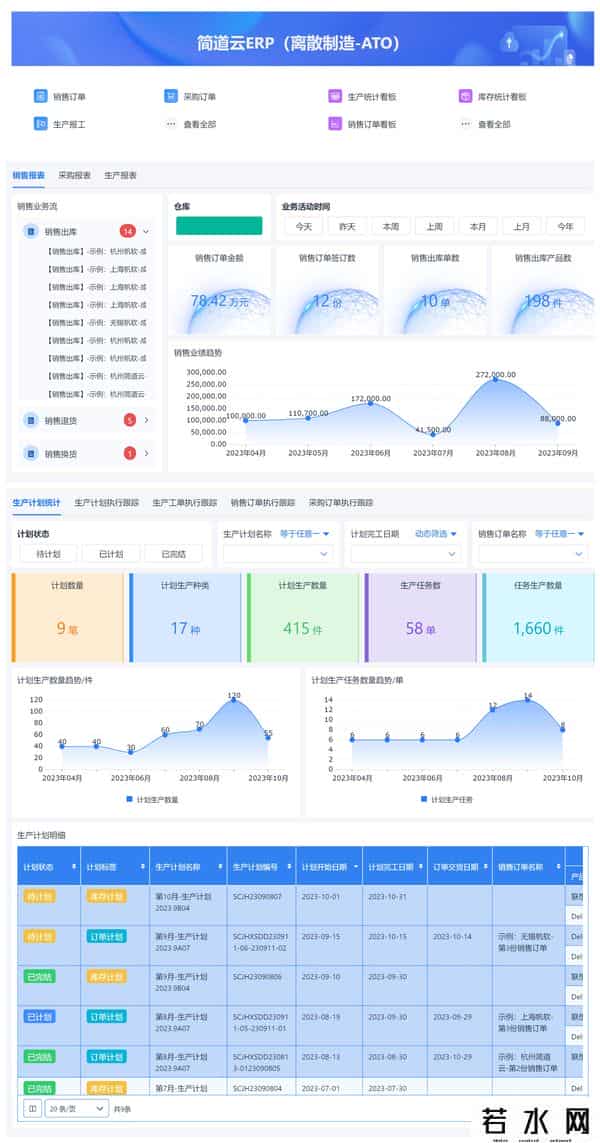Sort table by 销售订单名称 column icon
This screenshot has width=600, height=1143.
pos(558,867)
